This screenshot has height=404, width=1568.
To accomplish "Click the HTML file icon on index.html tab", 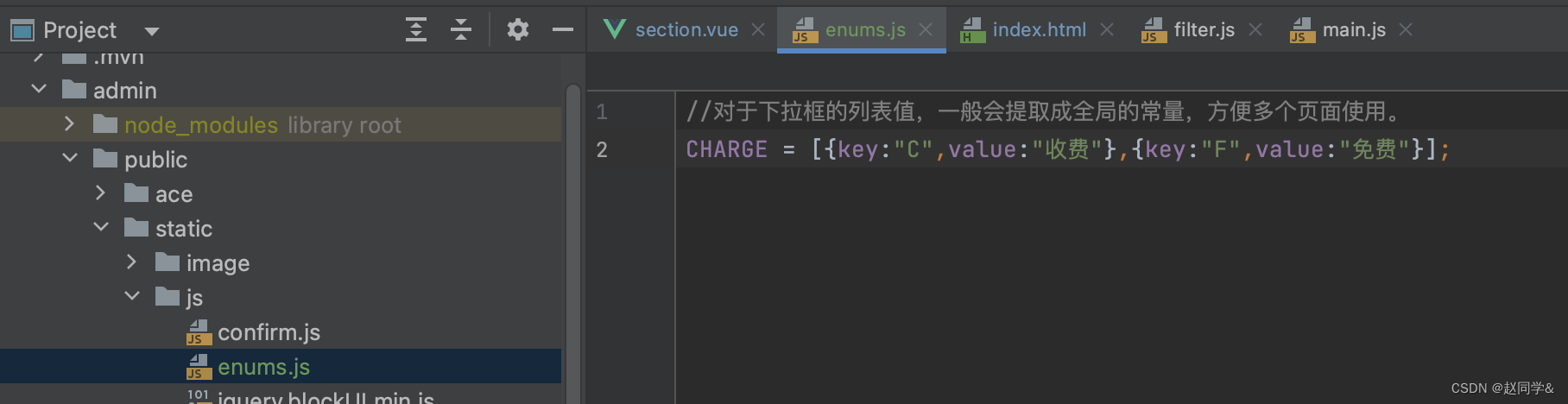I will (973, 30).
